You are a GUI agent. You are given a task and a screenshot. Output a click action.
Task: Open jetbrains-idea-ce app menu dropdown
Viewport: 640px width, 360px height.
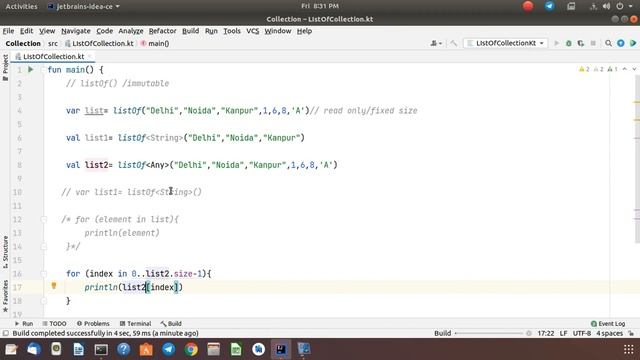(x=84, y=7)
